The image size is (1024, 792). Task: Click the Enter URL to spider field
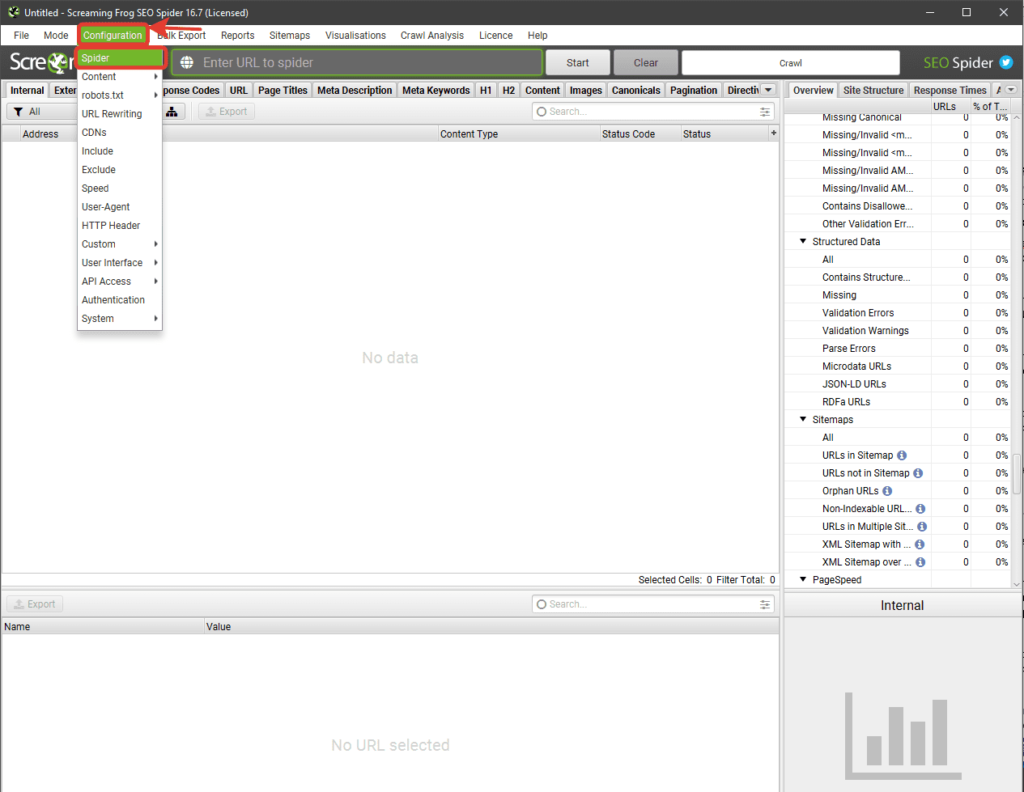tap(357, 63)
